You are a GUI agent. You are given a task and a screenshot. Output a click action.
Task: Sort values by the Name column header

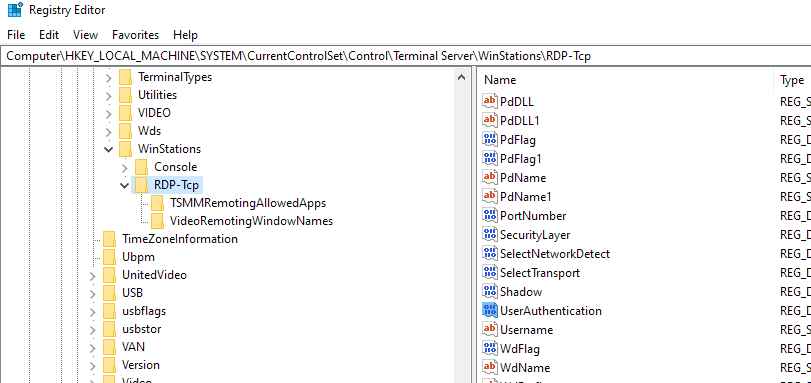[625, 80]
